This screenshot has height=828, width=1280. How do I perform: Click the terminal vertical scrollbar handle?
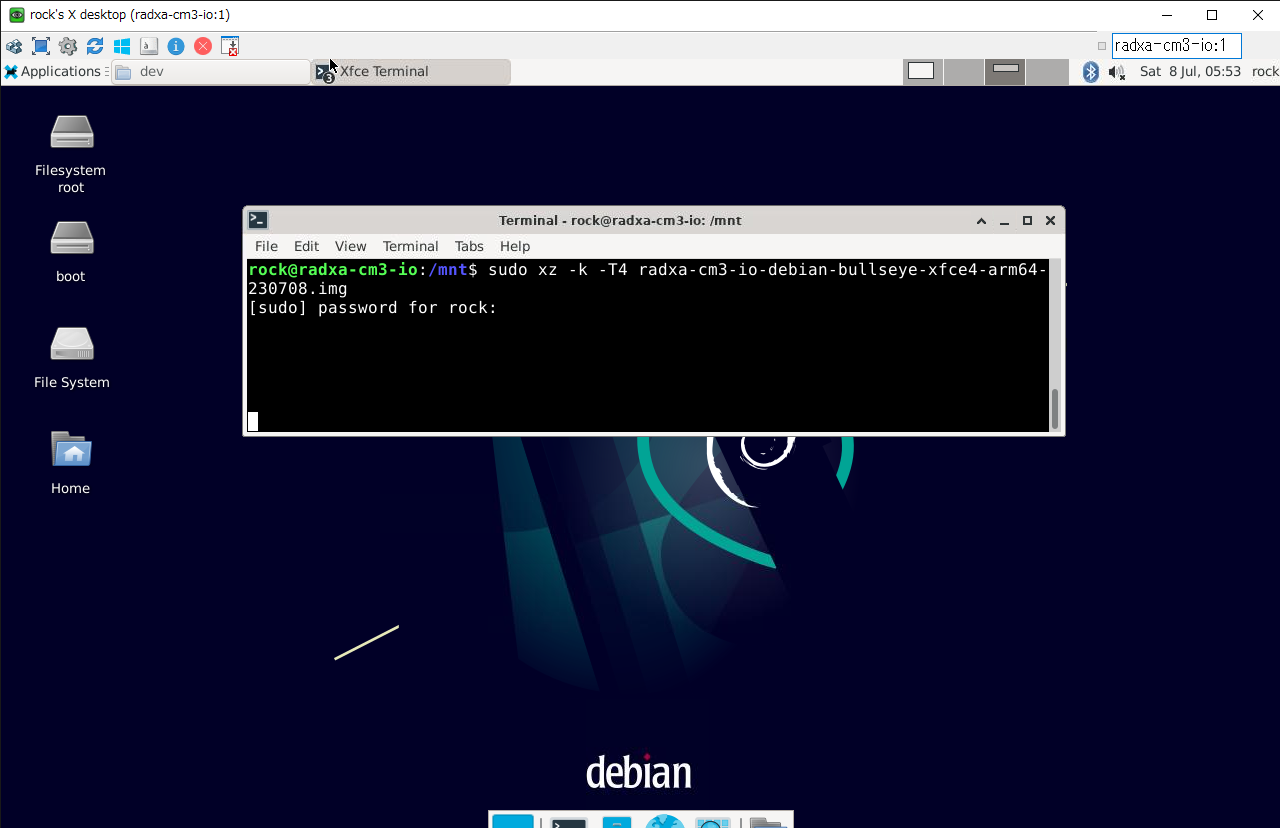pos(1055,408)
